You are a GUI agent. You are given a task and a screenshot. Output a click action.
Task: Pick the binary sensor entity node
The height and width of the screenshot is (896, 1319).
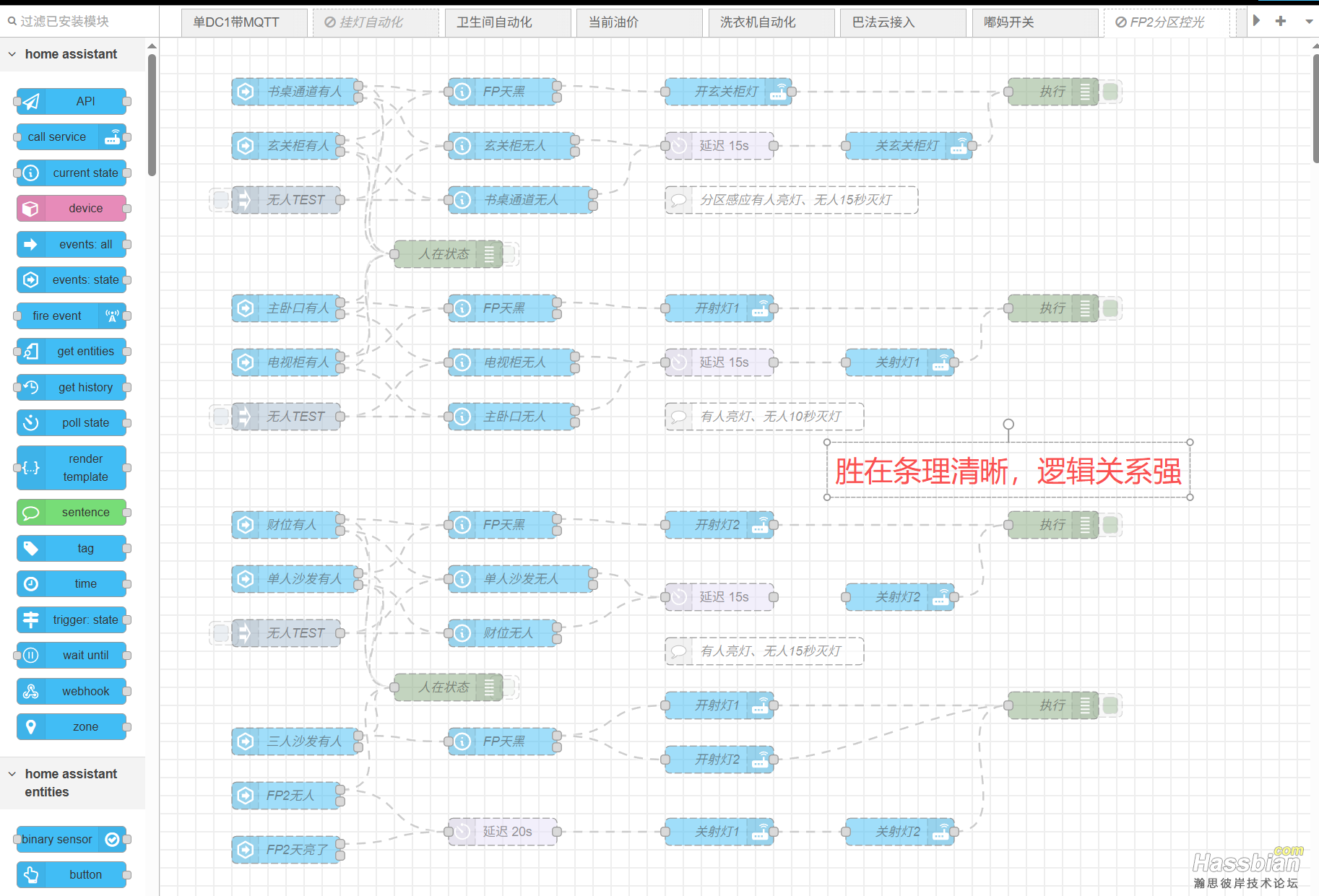click(72, 839)
